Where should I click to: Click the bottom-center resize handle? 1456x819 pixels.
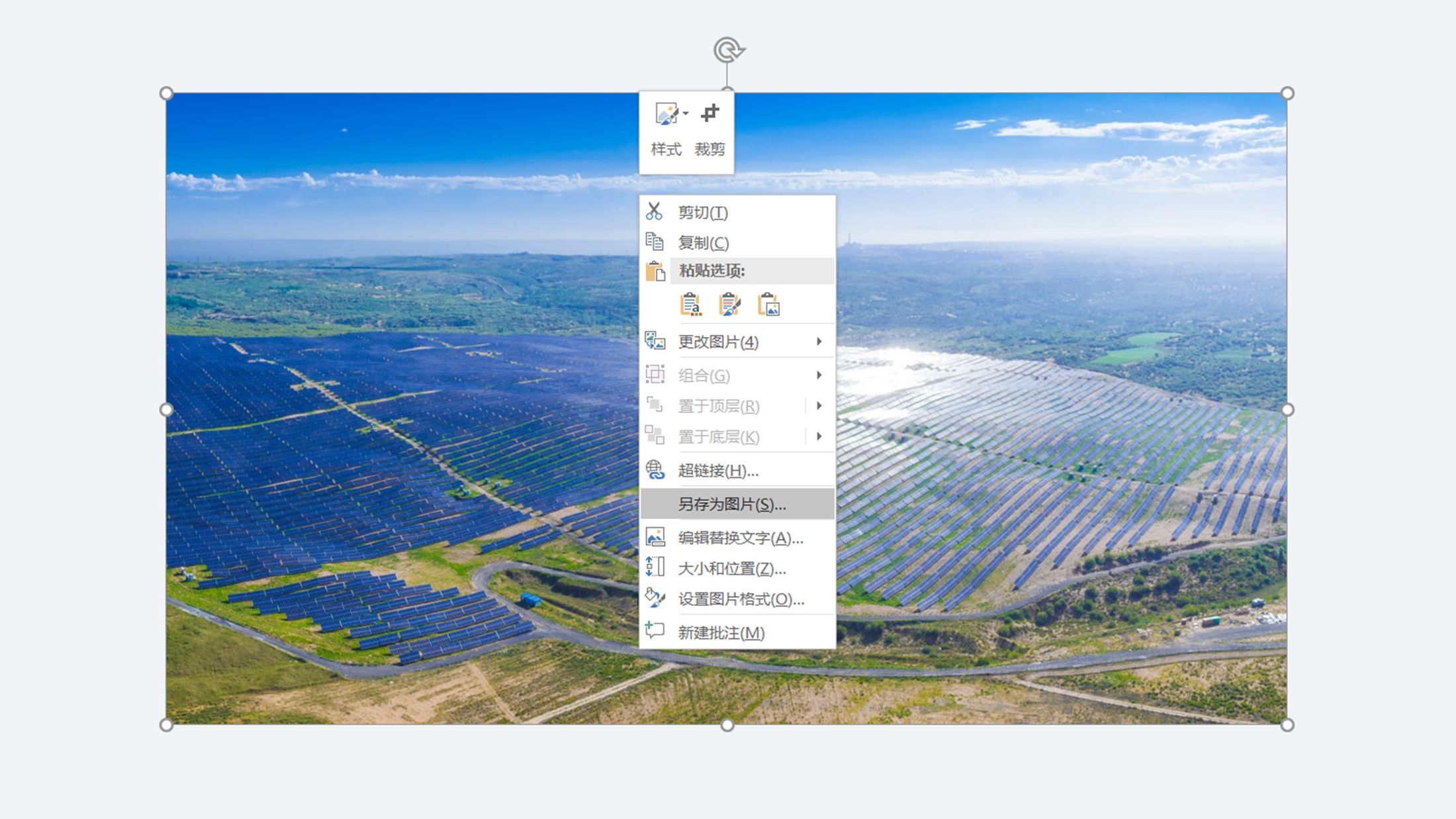point(727,726)
